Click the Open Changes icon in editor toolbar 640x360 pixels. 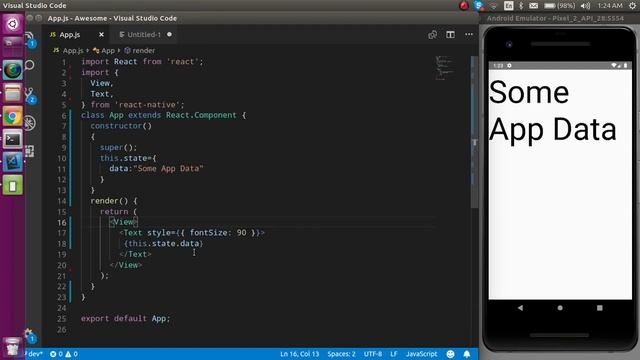point(432,35)
